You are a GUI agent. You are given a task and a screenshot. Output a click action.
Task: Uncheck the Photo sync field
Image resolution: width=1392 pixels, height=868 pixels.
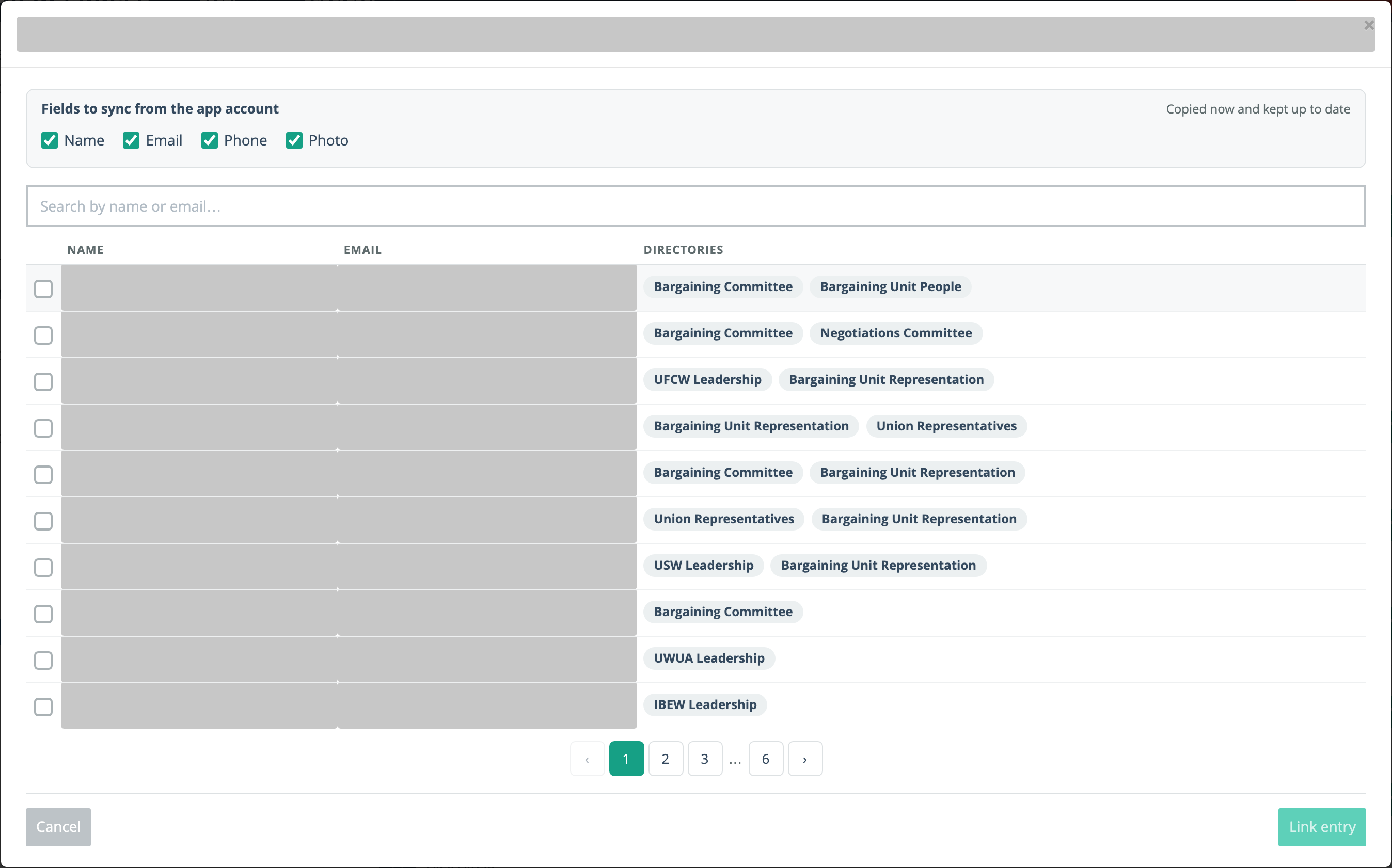(x=294, y=141)
